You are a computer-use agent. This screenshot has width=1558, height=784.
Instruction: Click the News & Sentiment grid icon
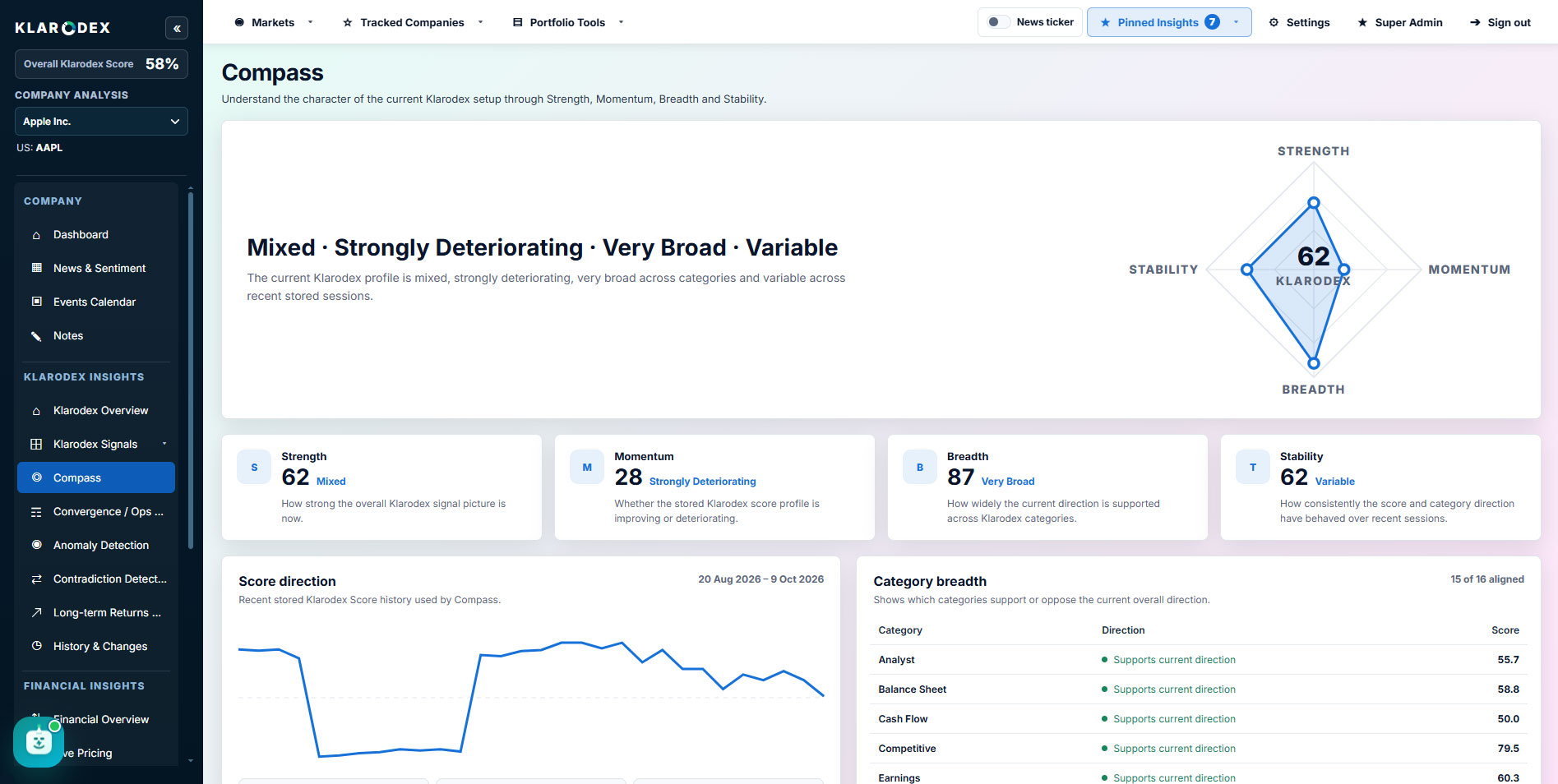[36, 268]
